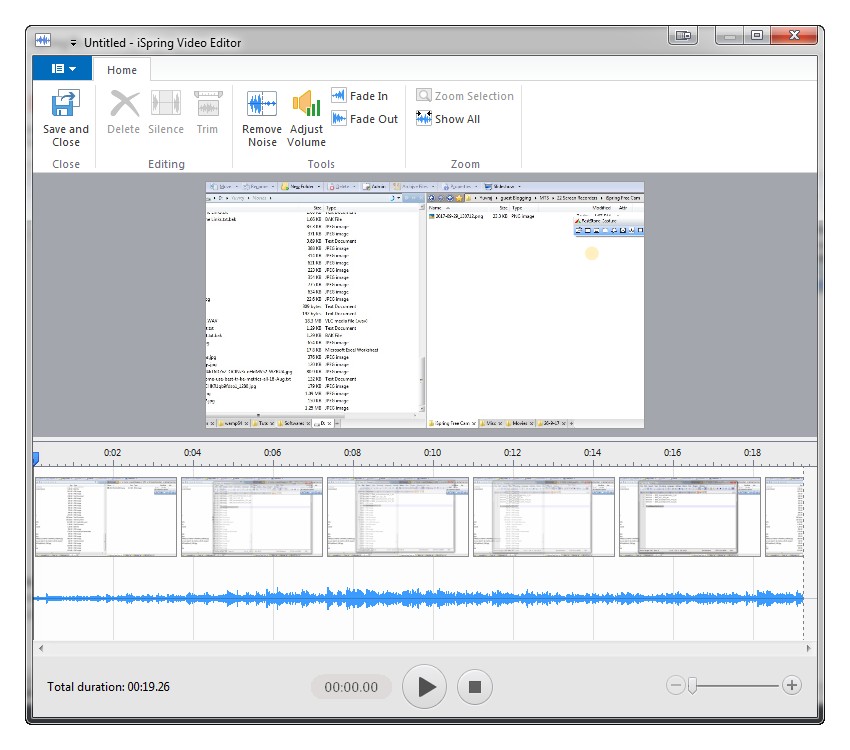The image size is (850, 750).
Task: Open the Adjust Volume tool
Action: (306, 118)
